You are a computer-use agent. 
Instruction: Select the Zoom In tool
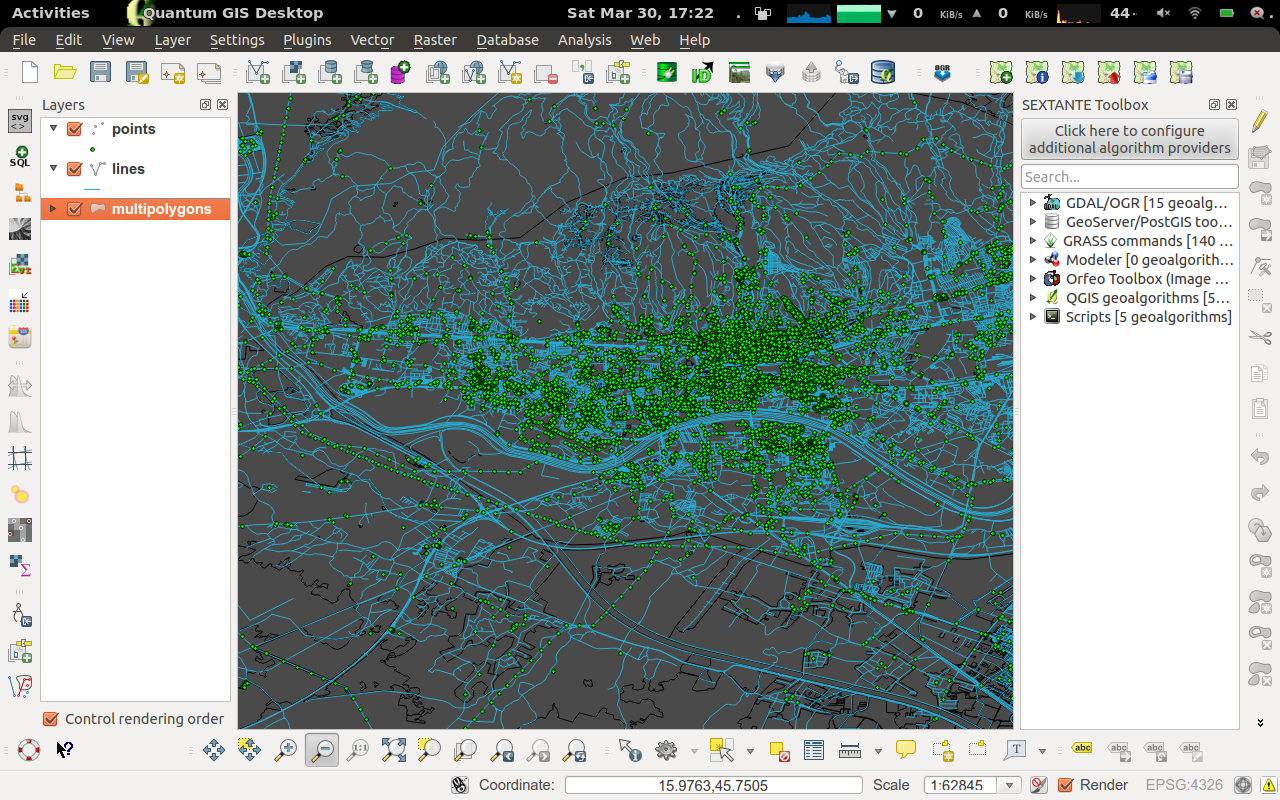click(x=286, y=750)
